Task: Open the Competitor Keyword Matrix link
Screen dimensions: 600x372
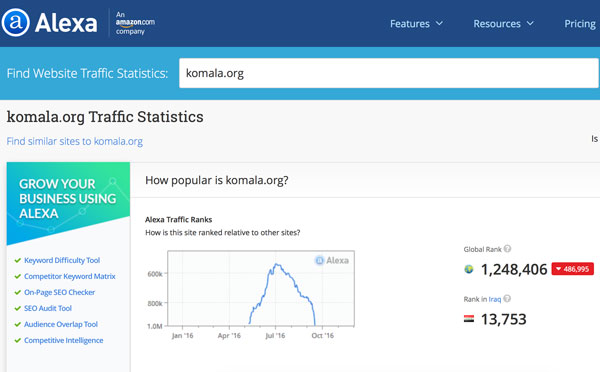Action: tap(70, 276)
